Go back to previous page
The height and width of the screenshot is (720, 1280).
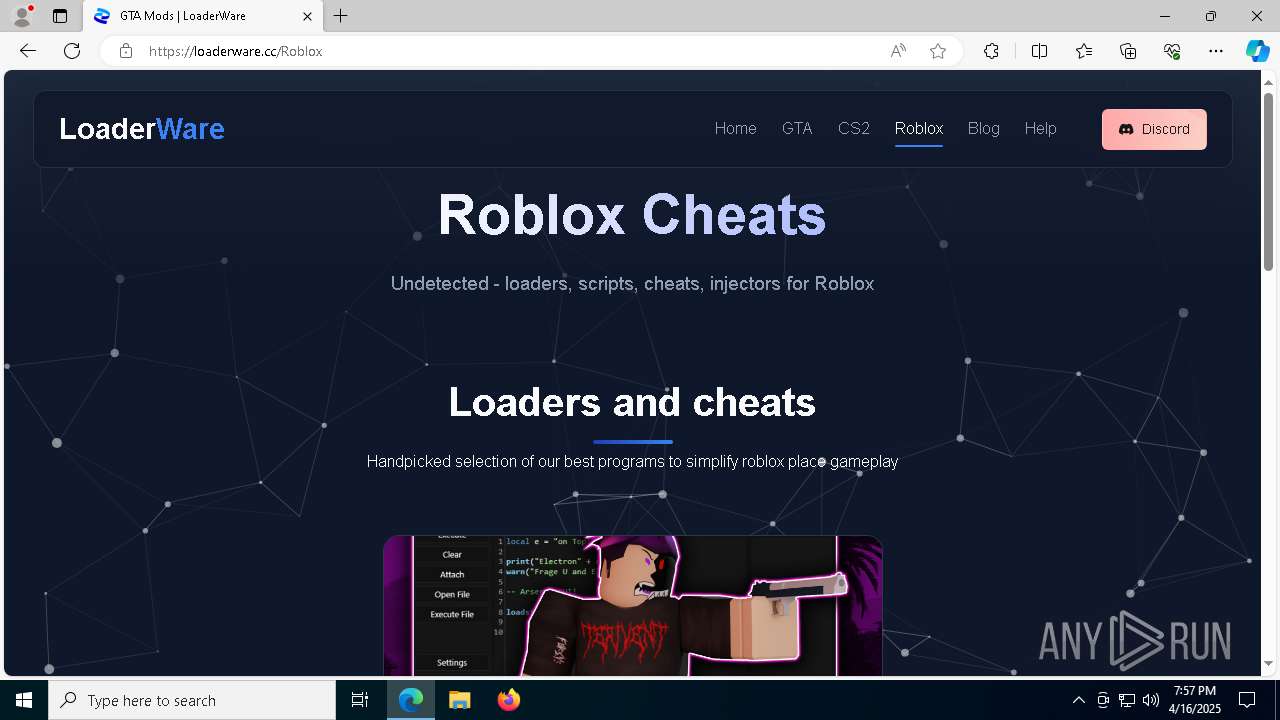pyautogui.click(x=28, y=51)
